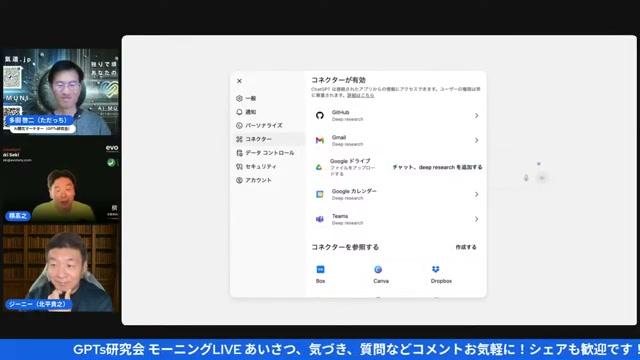This screenshot has width=640, height=360.
Task: Click the account icon beside アカウント
Action: pos(239,180)
